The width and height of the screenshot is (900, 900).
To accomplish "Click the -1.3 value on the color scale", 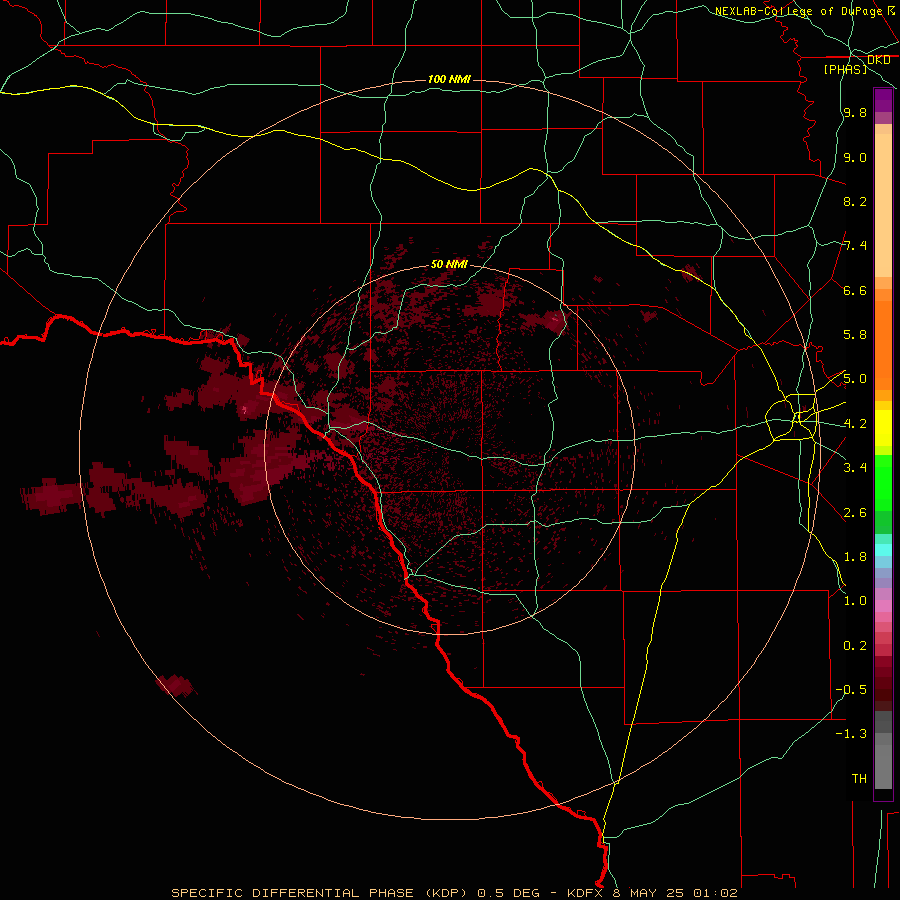I will pyautogui.click(x=851, y=734).
